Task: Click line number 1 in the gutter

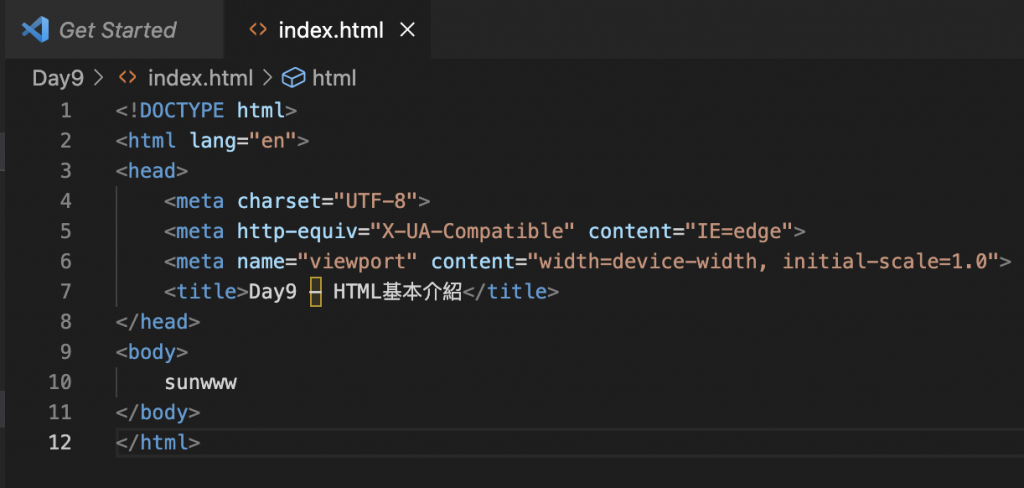Action: point(66,110)
